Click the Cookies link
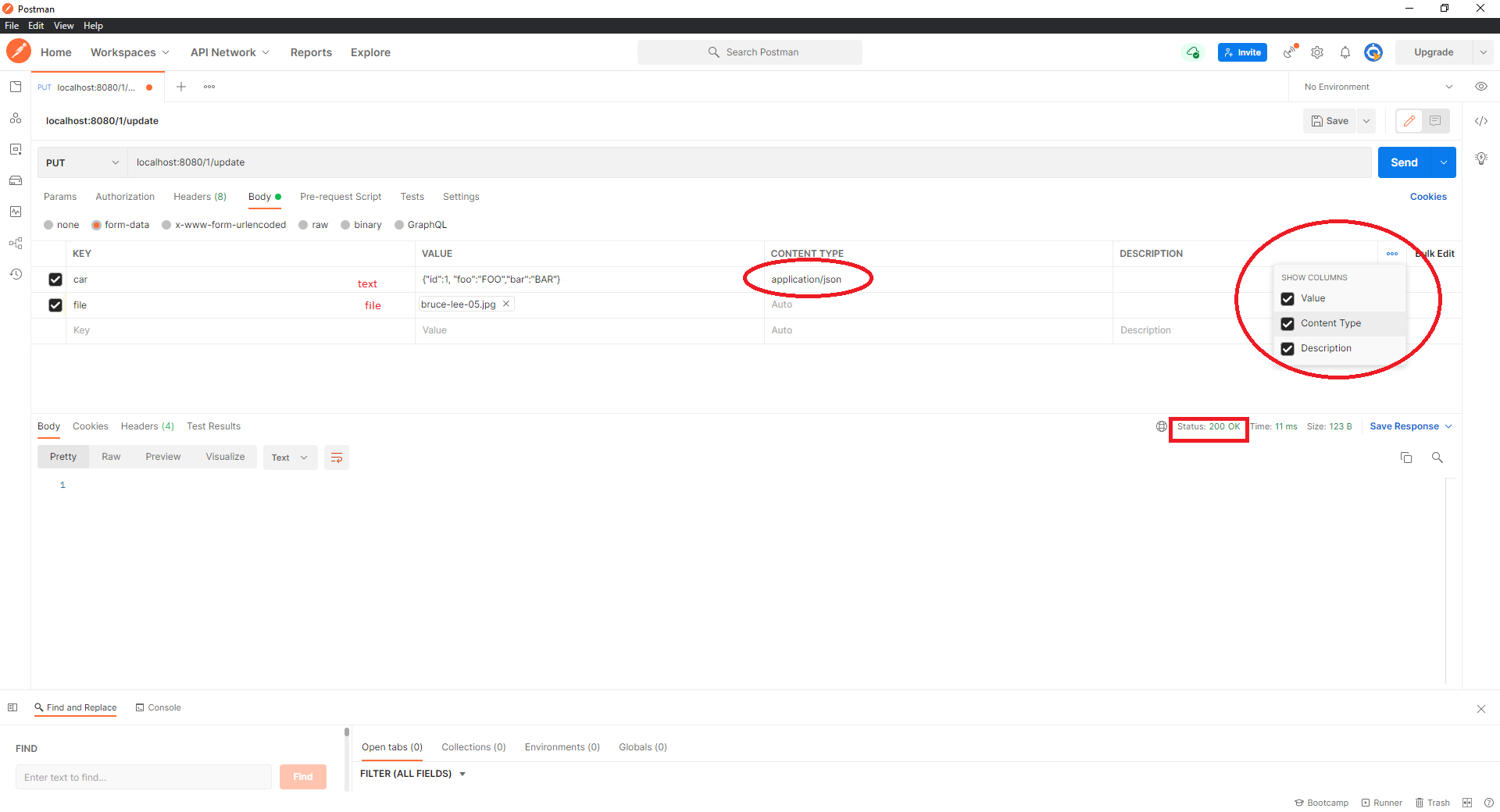1500x812 pixels. pos(1428,197)
